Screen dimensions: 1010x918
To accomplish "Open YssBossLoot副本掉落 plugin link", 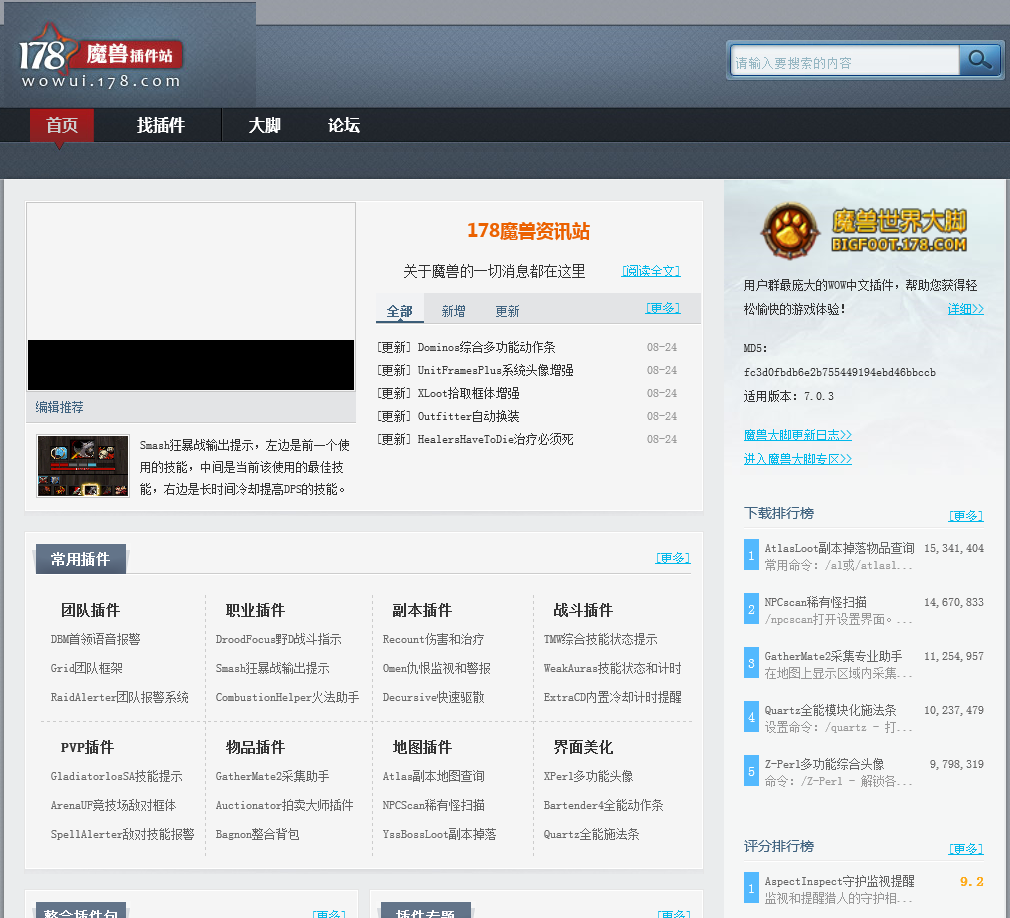I will [x=439, y=834].
